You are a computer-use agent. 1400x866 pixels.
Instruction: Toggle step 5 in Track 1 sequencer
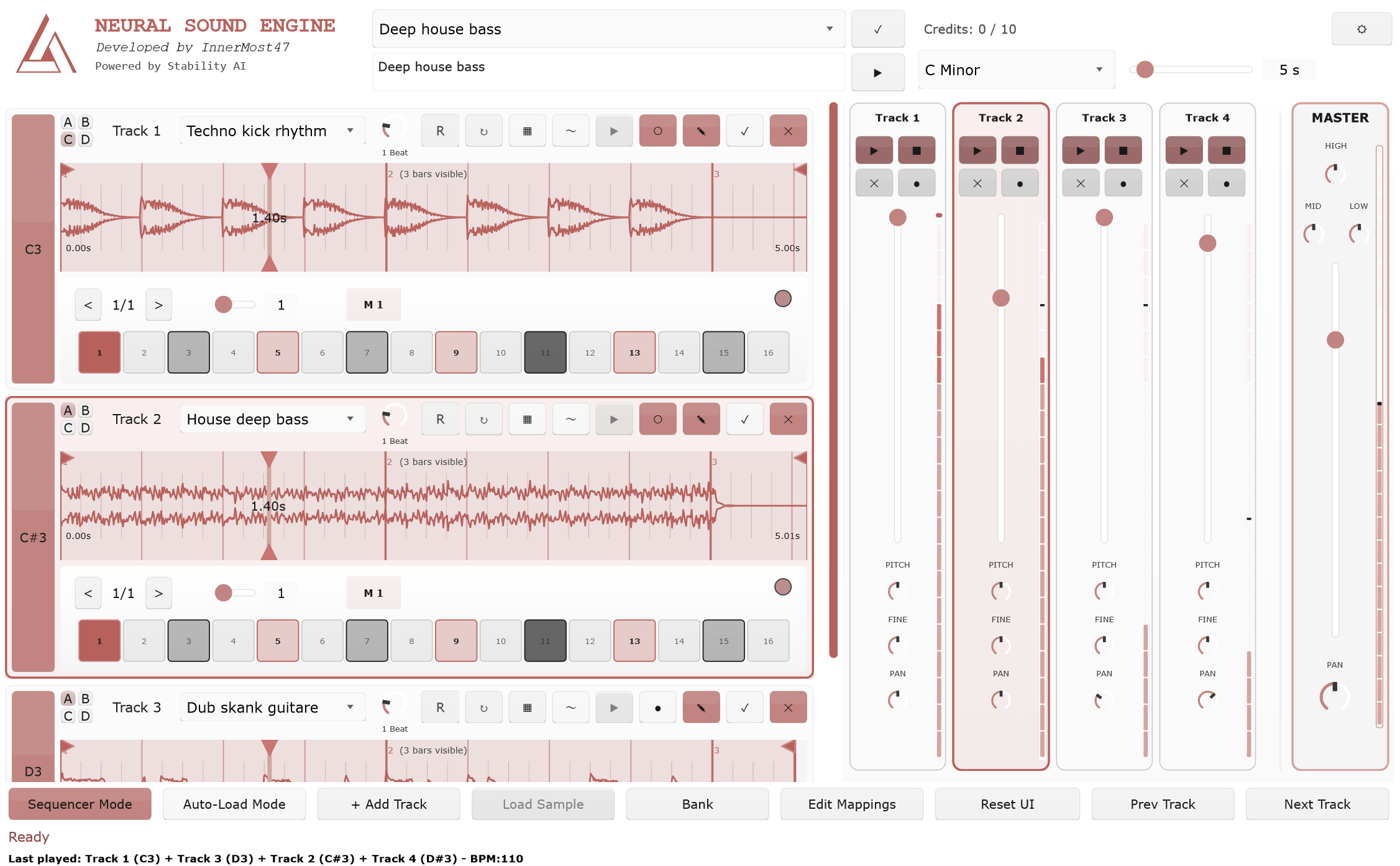(278, 352)
